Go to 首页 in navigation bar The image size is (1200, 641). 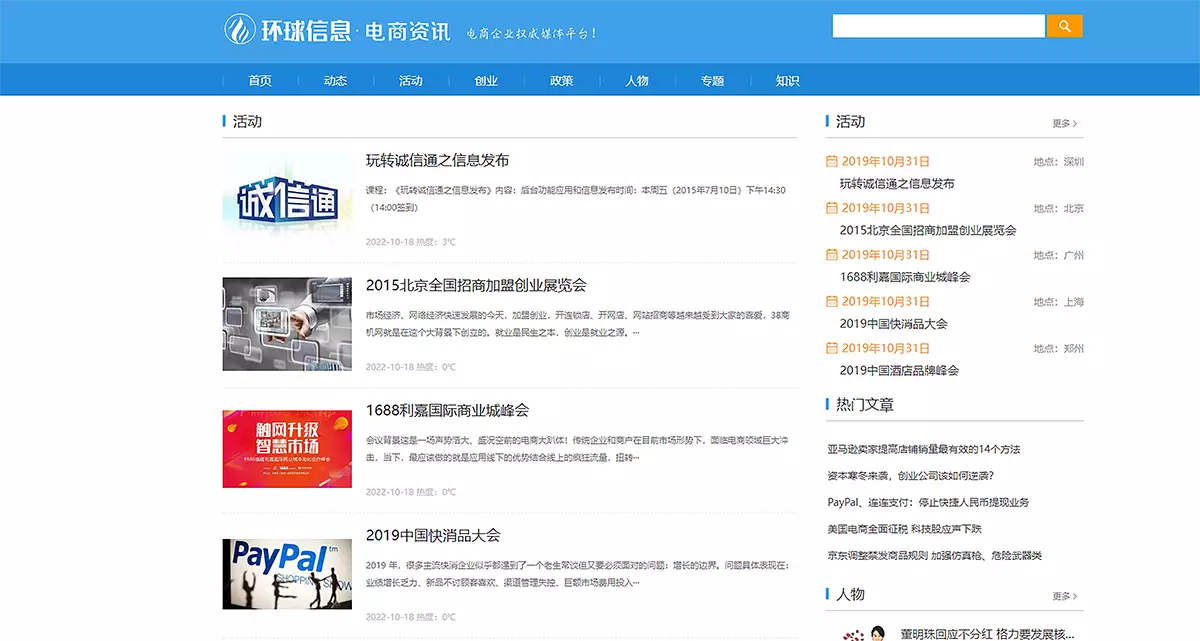[260, 81]
